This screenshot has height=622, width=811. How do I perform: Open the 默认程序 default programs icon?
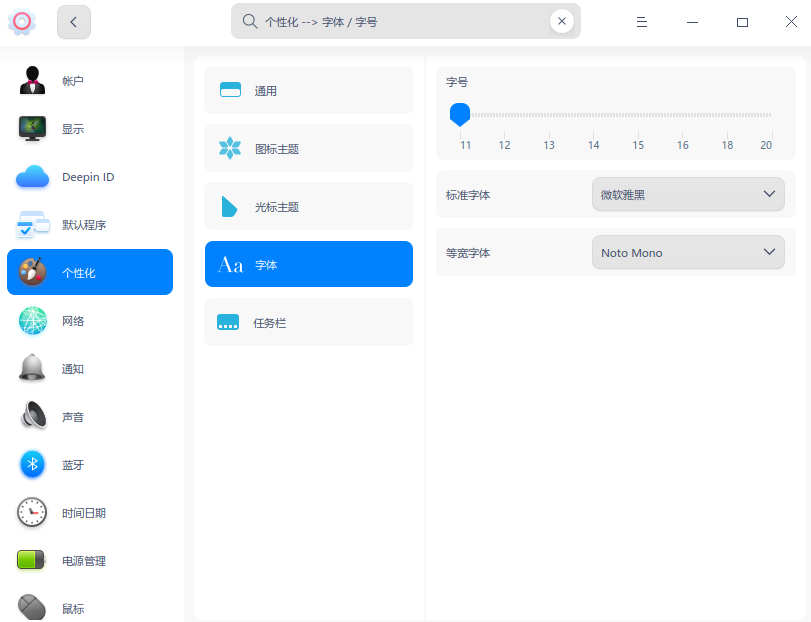click(x=33, y=225)
